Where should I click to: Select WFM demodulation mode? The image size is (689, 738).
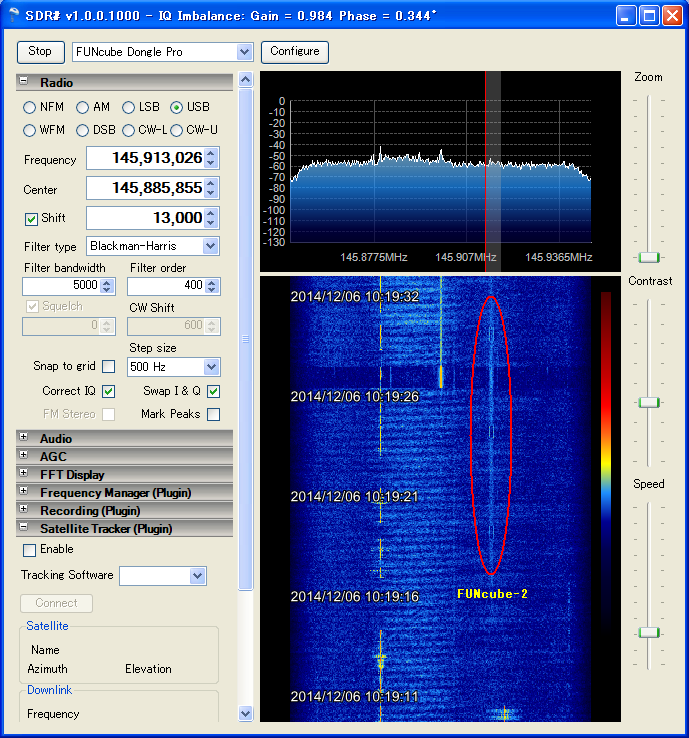pyautogui.click(x=29, y=130)
